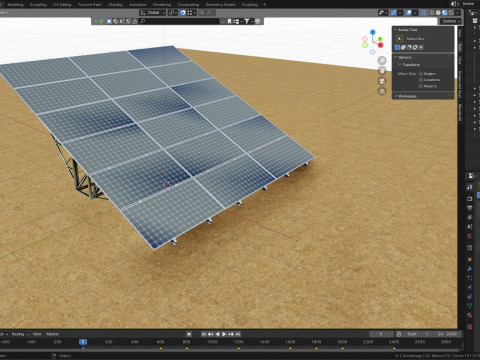Image resolution: width=480 pixels, height=360 pixels.
Task: Choose Extend selection mode icon
Action: click(403, 47)
